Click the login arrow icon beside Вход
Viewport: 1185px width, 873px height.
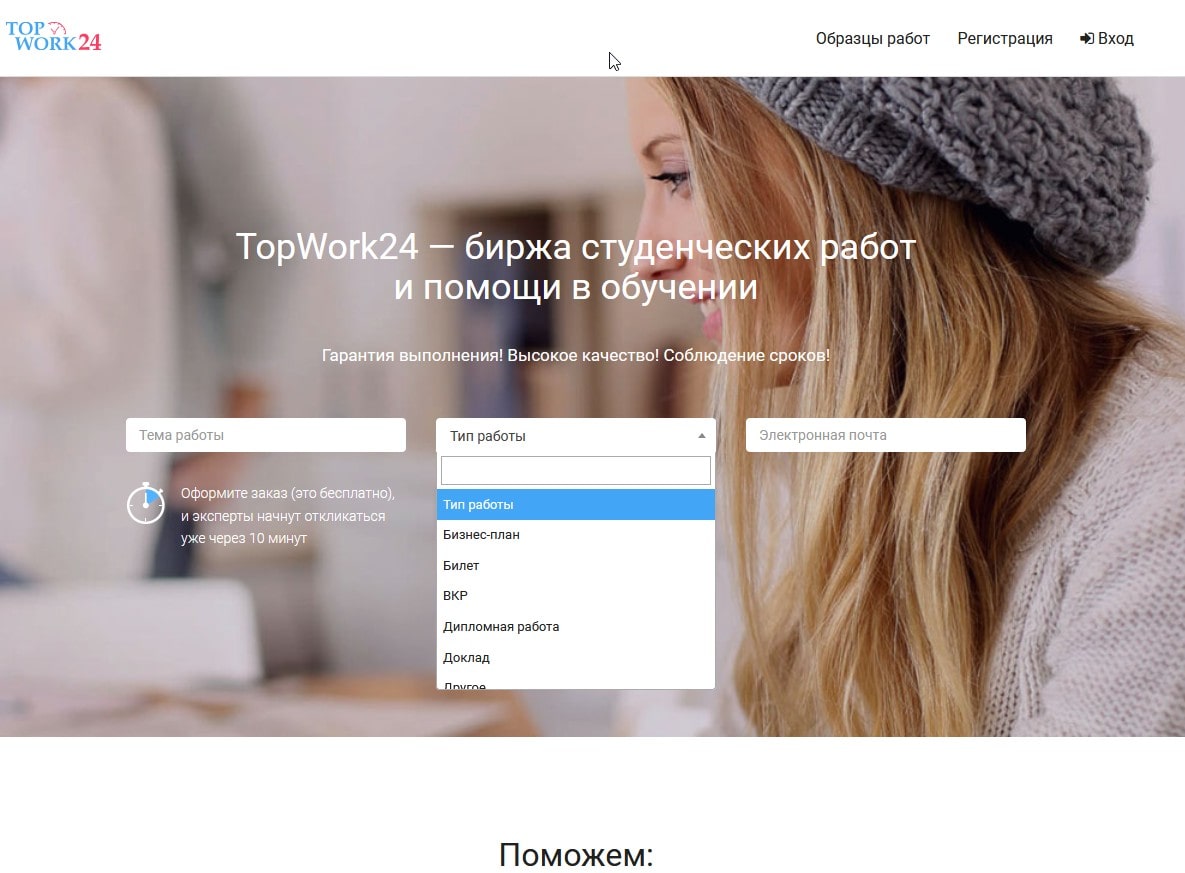[1087, 39]
